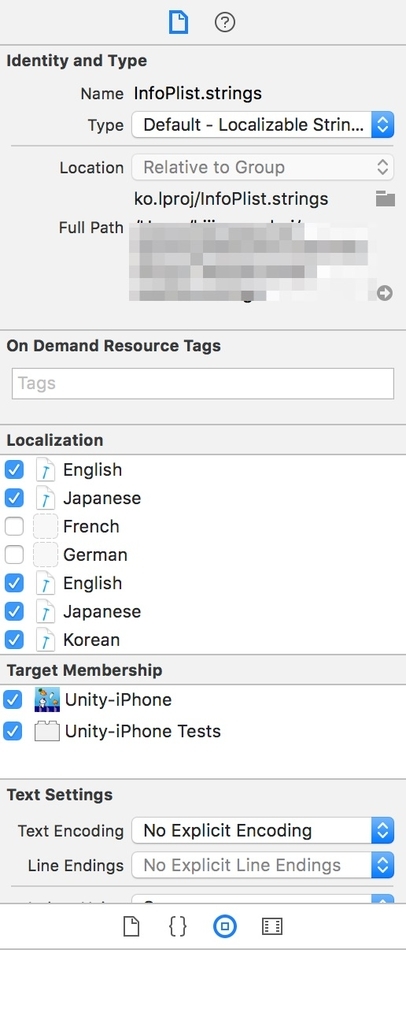Uncheck the first Japanese localization checkbox
This screenshot has width=406, height=1024.
(x=14, y=498)
